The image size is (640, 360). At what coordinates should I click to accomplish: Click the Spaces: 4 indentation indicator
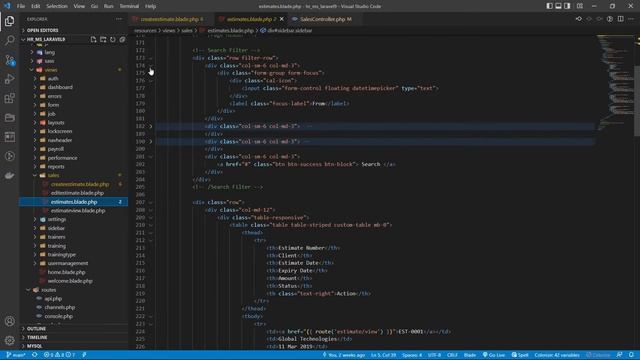[412, 355]
